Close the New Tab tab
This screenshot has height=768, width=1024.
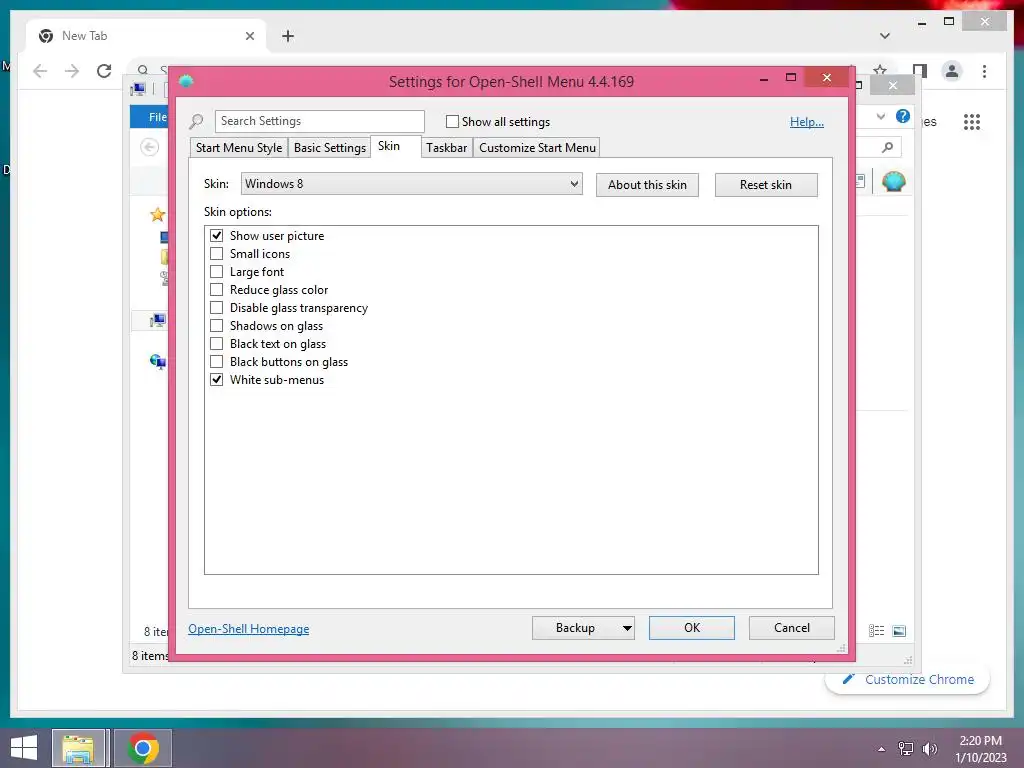point(249,36)
